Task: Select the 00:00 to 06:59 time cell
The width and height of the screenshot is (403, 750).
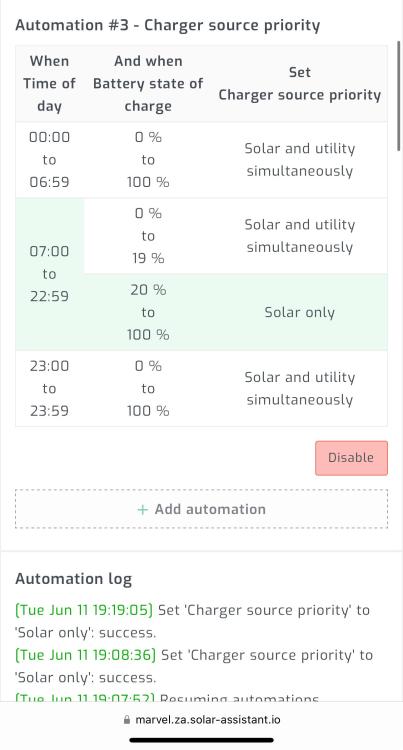Action: click(x=49, y=160)
